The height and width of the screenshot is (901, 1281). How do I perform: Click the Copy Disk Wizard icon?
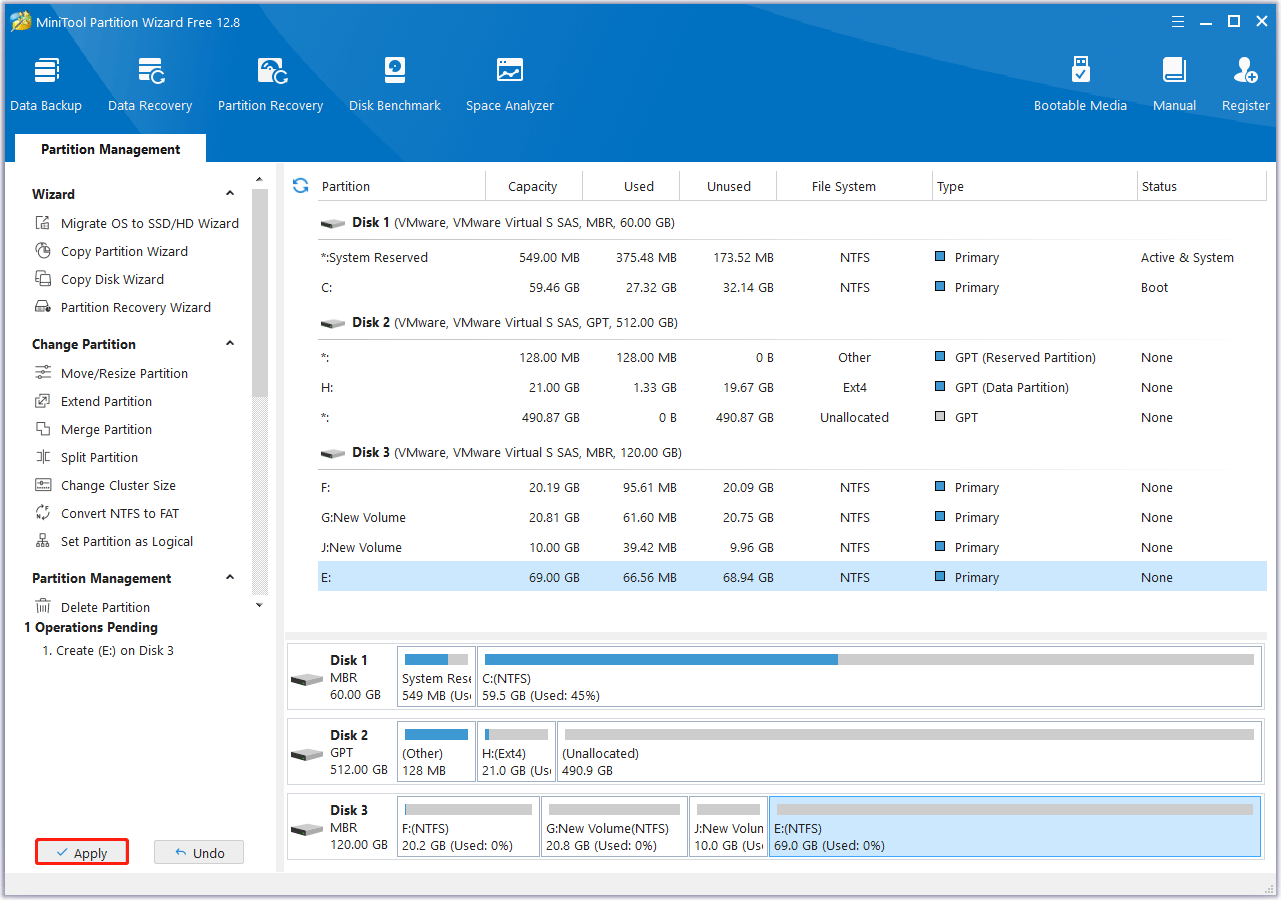click(x=43, y=279)
